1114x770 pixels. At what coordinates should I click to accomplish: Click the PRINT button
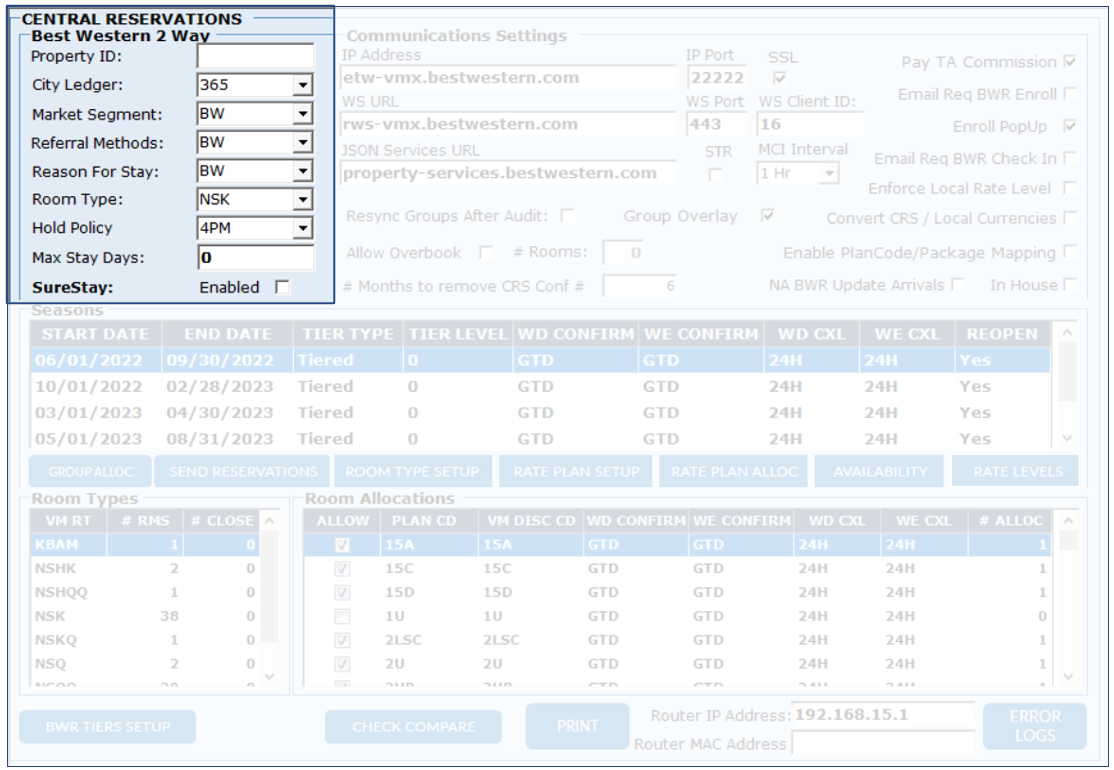[577, 727]
